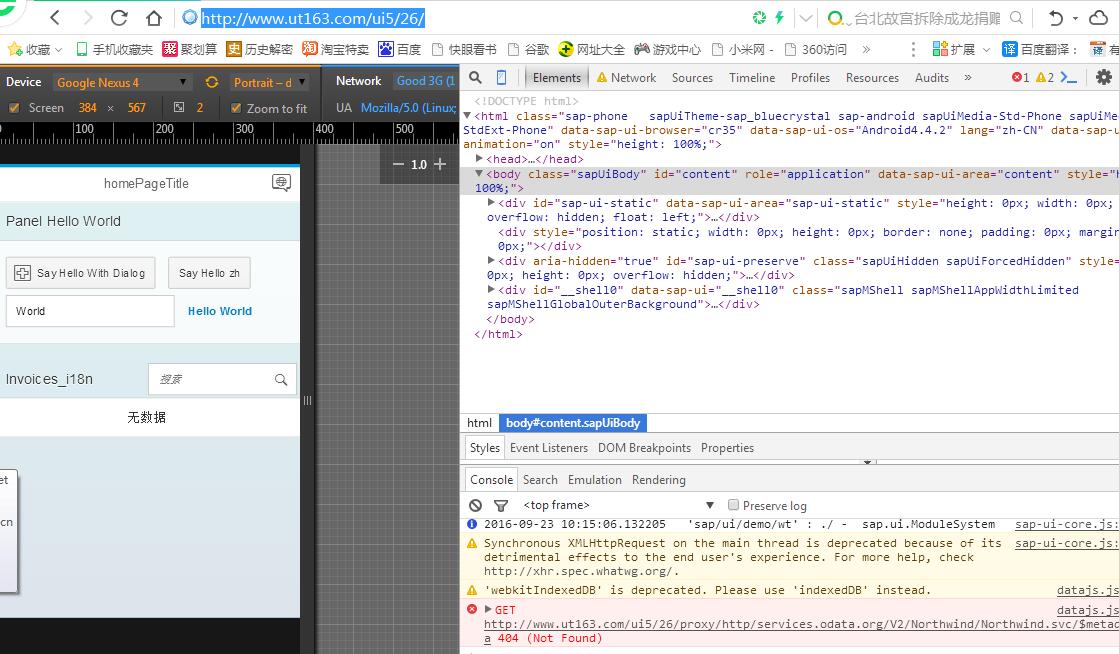Click the Say Hello With Dialog button
Viewport: 1119px width, 654px height.
[81, 273]
